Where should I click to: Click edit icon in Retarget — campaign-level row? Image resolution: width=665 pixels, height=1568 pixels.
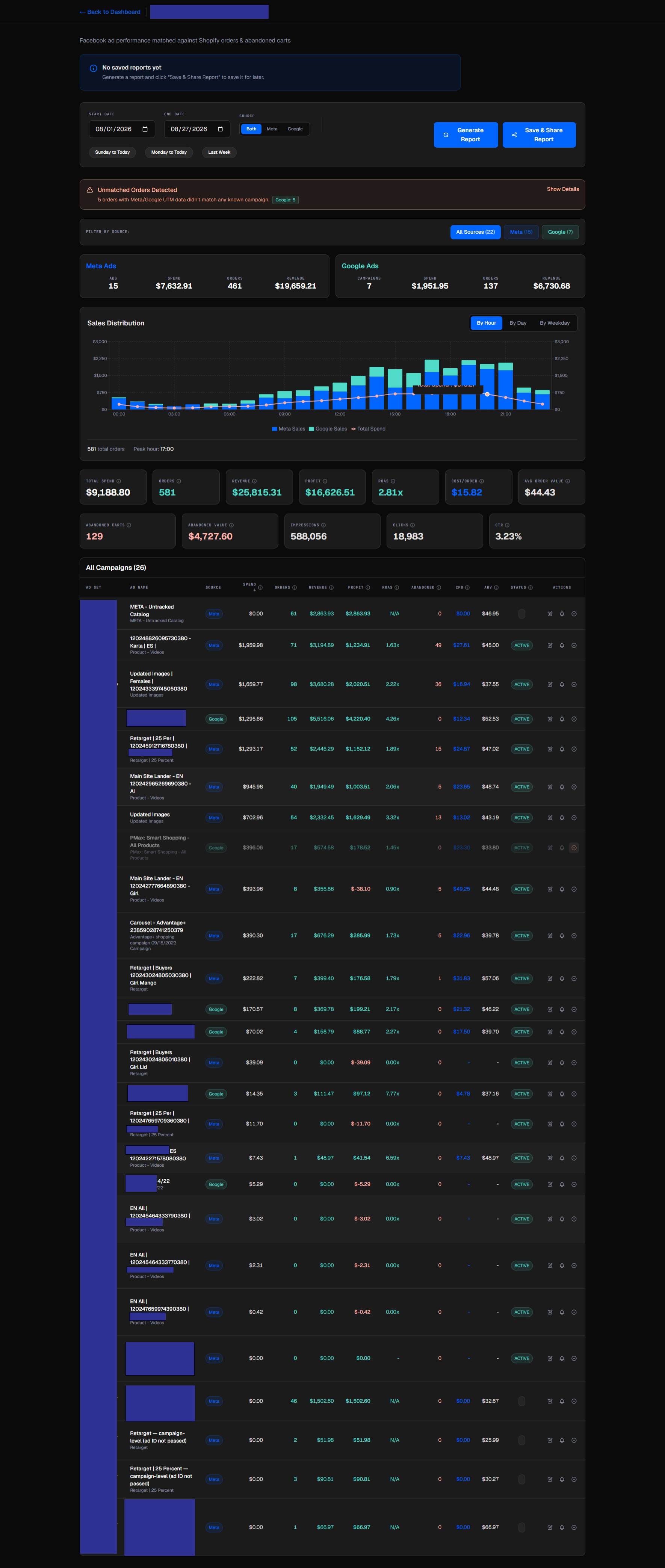pos(550,1440)
